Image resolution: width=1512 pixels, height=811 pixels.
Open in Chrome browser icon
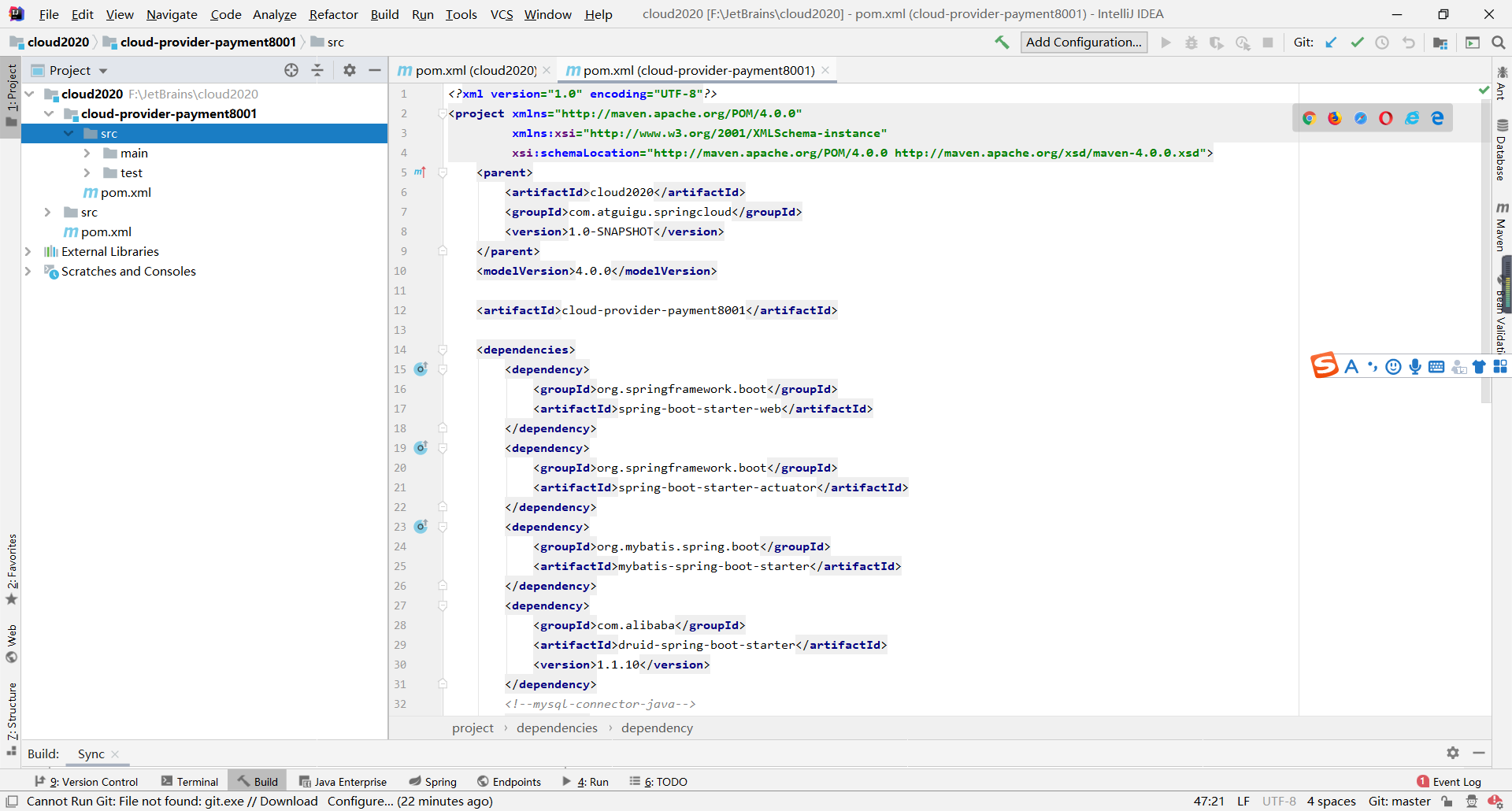pos(1309,118)
